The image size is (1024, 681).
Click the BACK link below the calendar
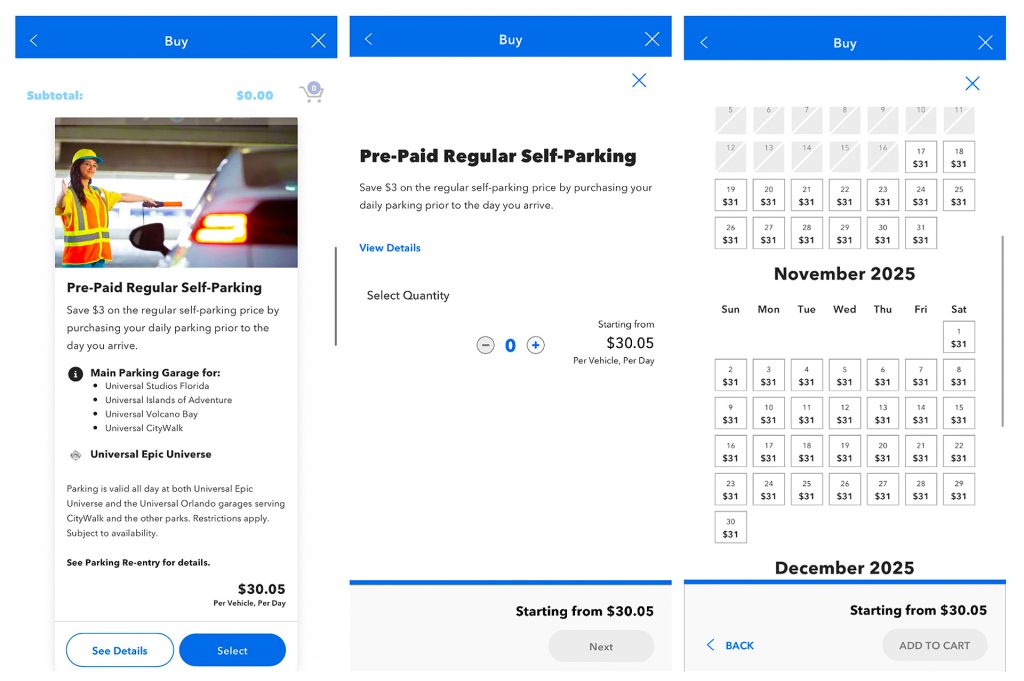pyautogui.click(x=731, y=645)
